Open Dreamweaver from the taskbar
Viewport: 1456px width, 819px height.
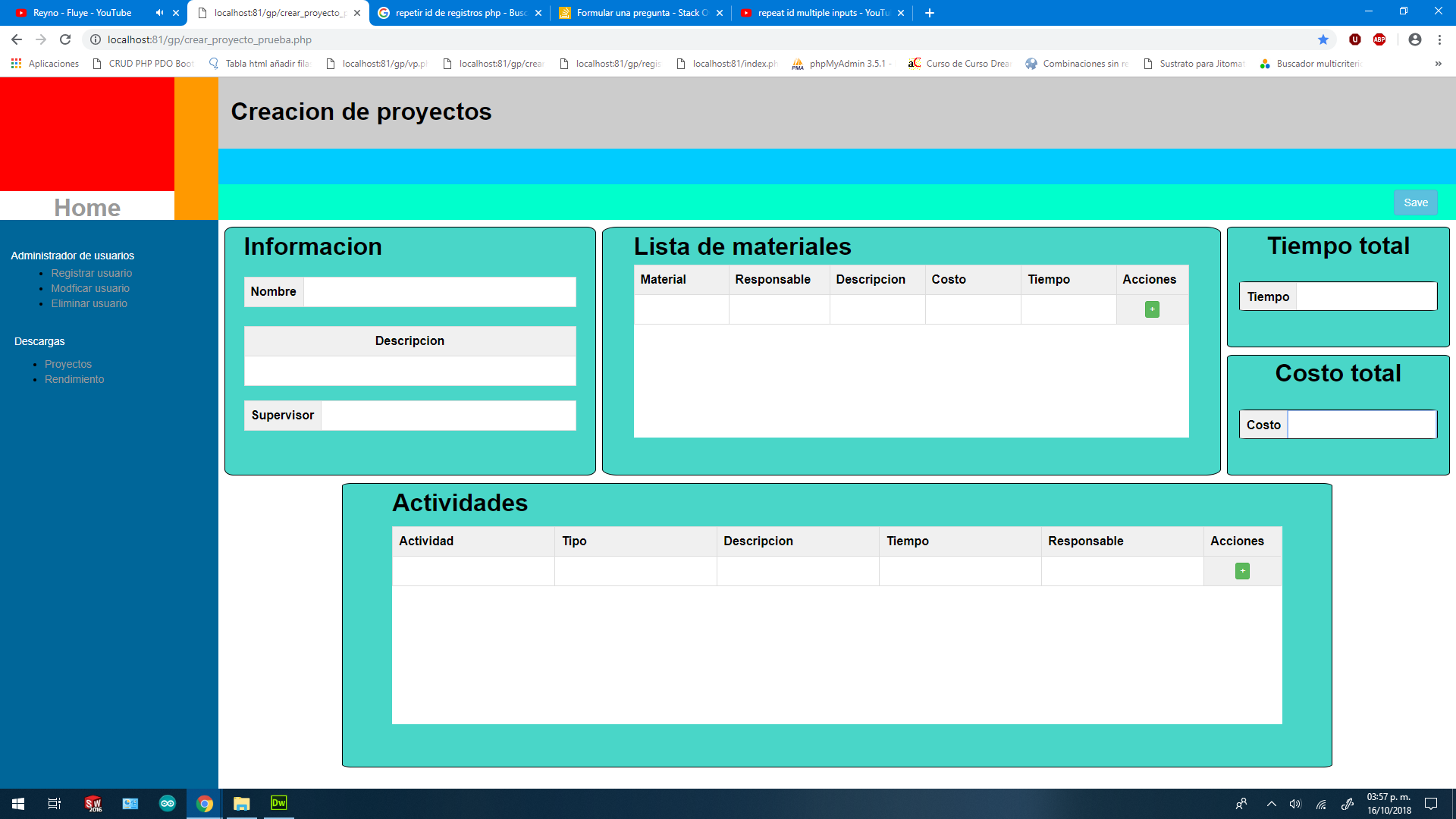[279, 804]
